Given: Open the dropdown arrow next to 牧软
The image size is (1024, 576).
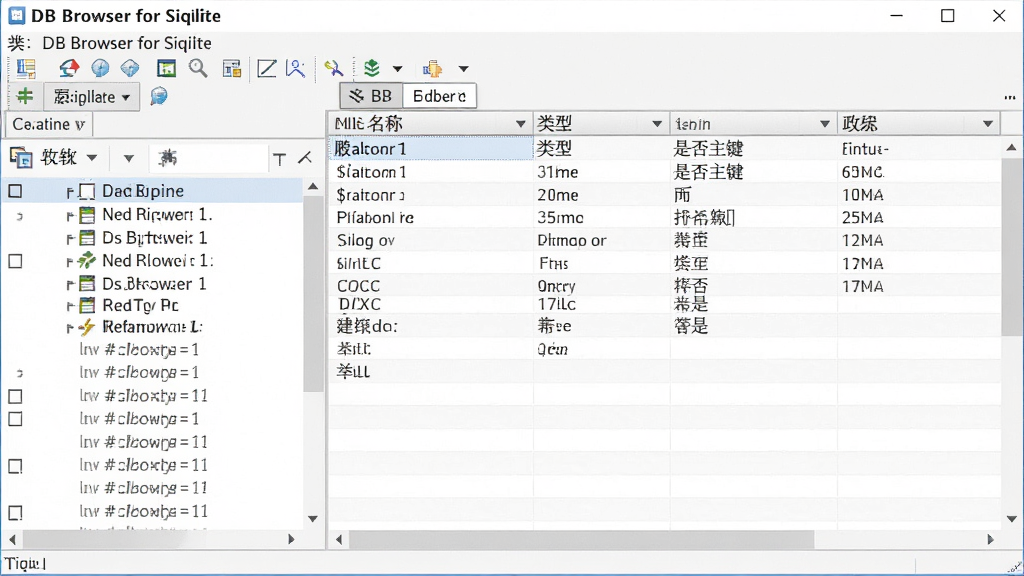Looking at the screenshot, I should 92,158.
